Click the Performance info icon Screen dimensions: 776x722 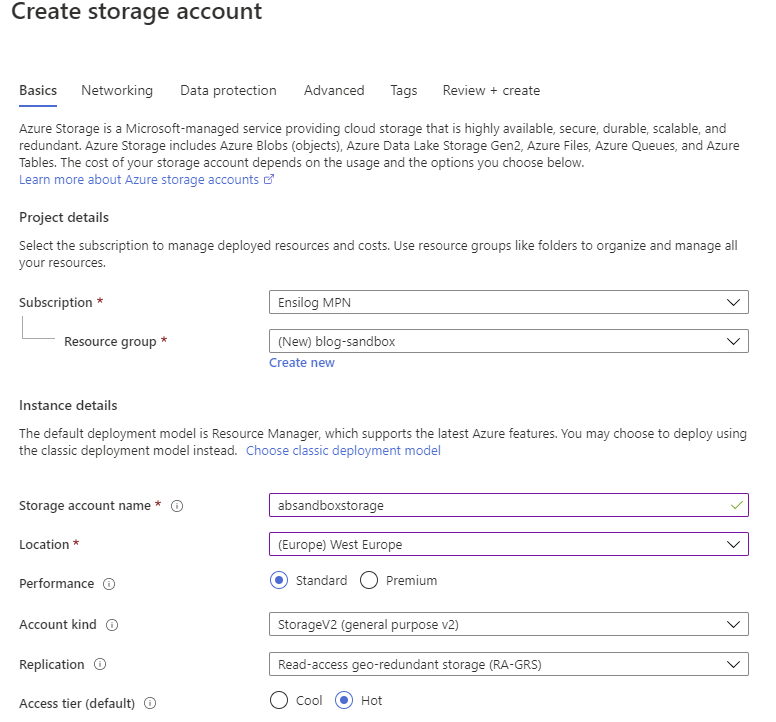pos(109,584)
